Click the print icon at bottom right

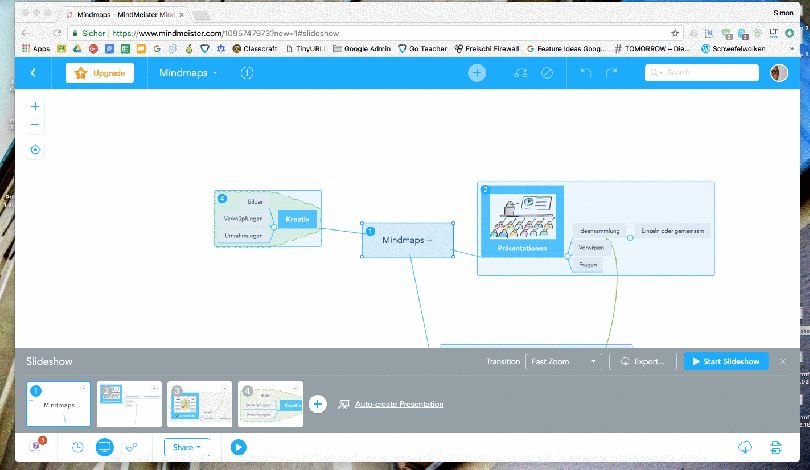pos(775,447)
